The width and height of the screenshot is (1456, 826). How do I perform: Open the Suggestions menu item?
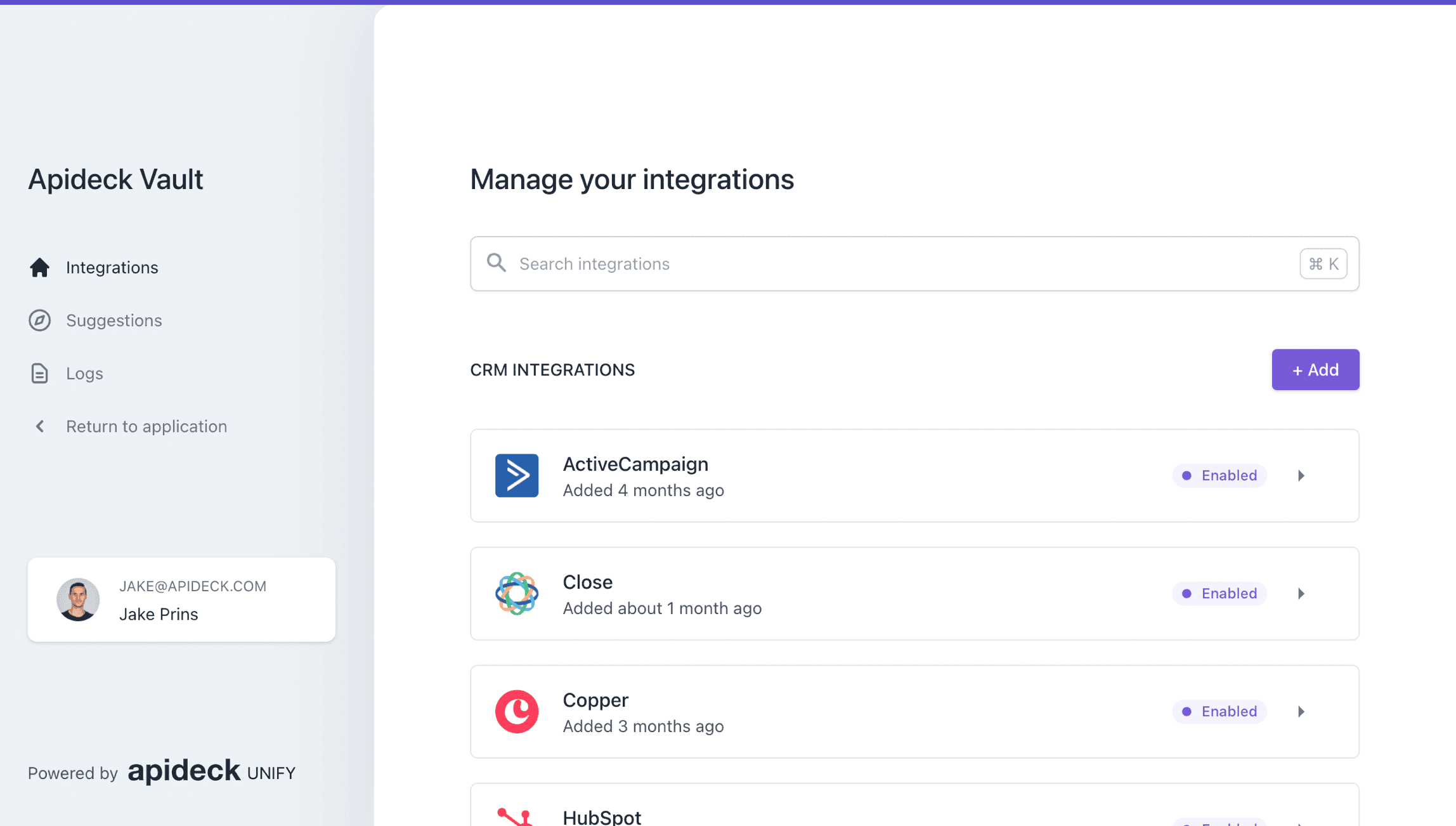click(95, 320)
